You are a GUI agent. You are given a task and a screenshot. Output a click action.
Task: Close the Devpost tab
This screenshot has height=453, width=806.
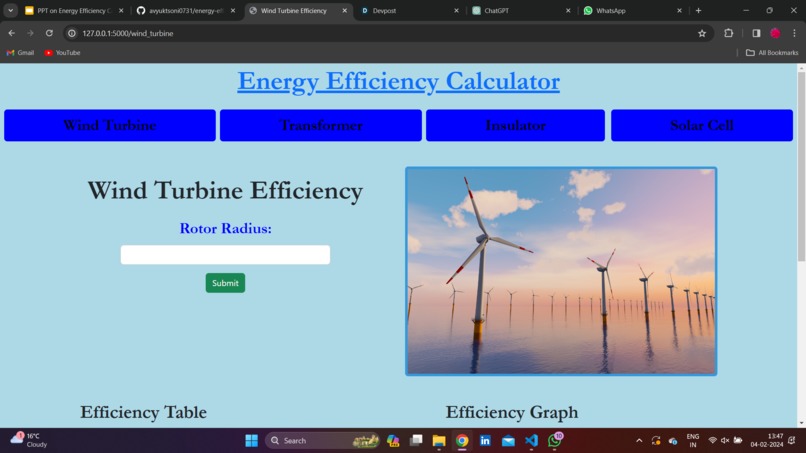pos(456,10)
